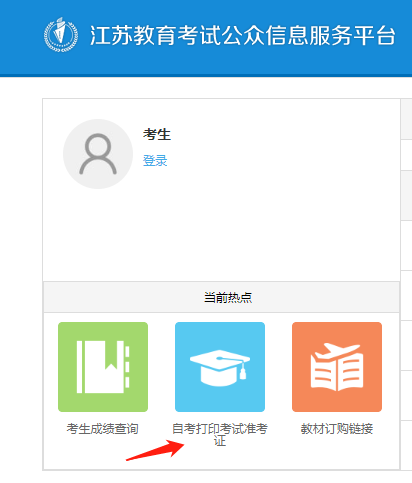Open the 教材订购链接 text link

(337, 429)
